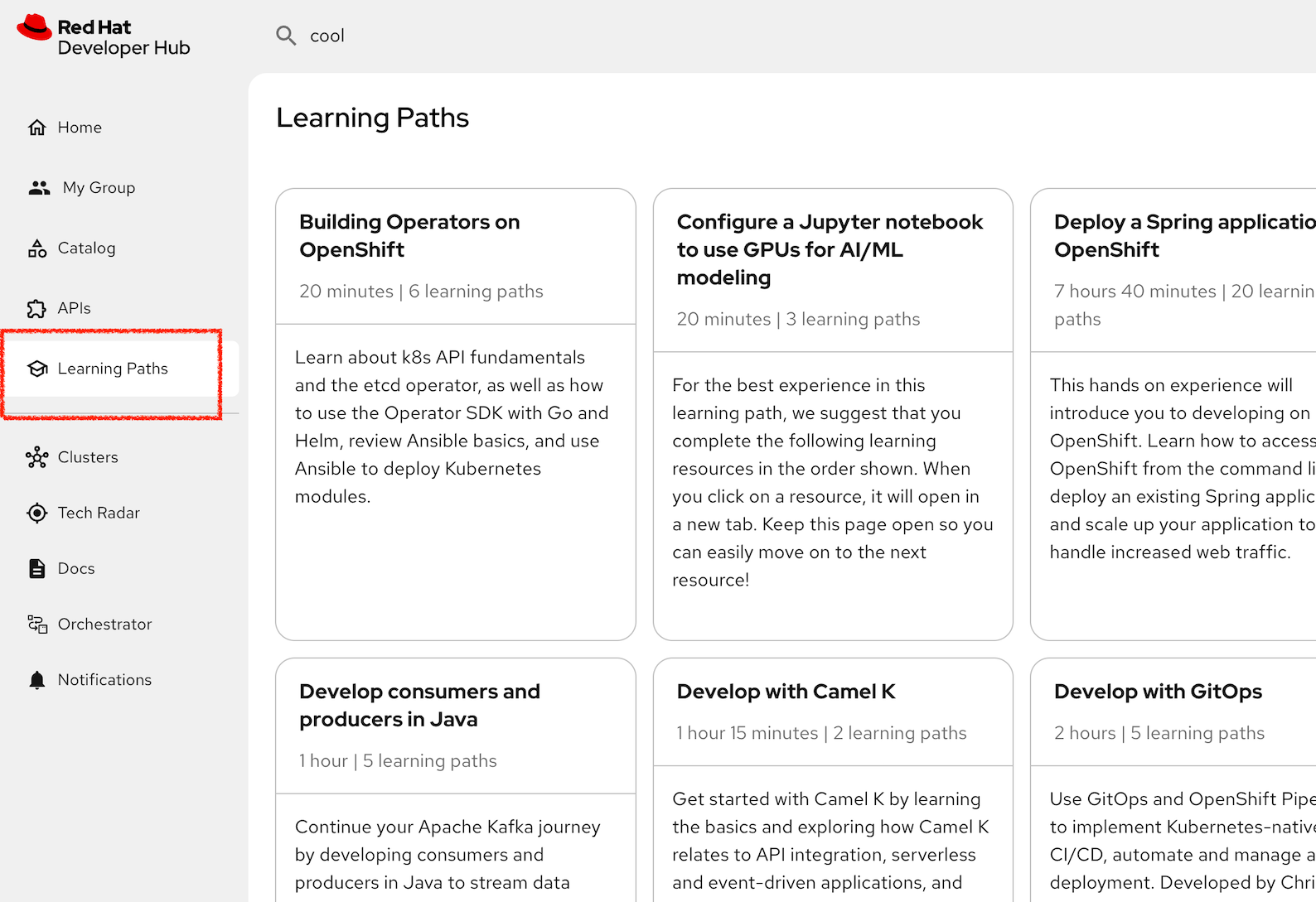Click the Learning Paths graduation cap icon
This screenshot has height=902, width=1316.
37,369
